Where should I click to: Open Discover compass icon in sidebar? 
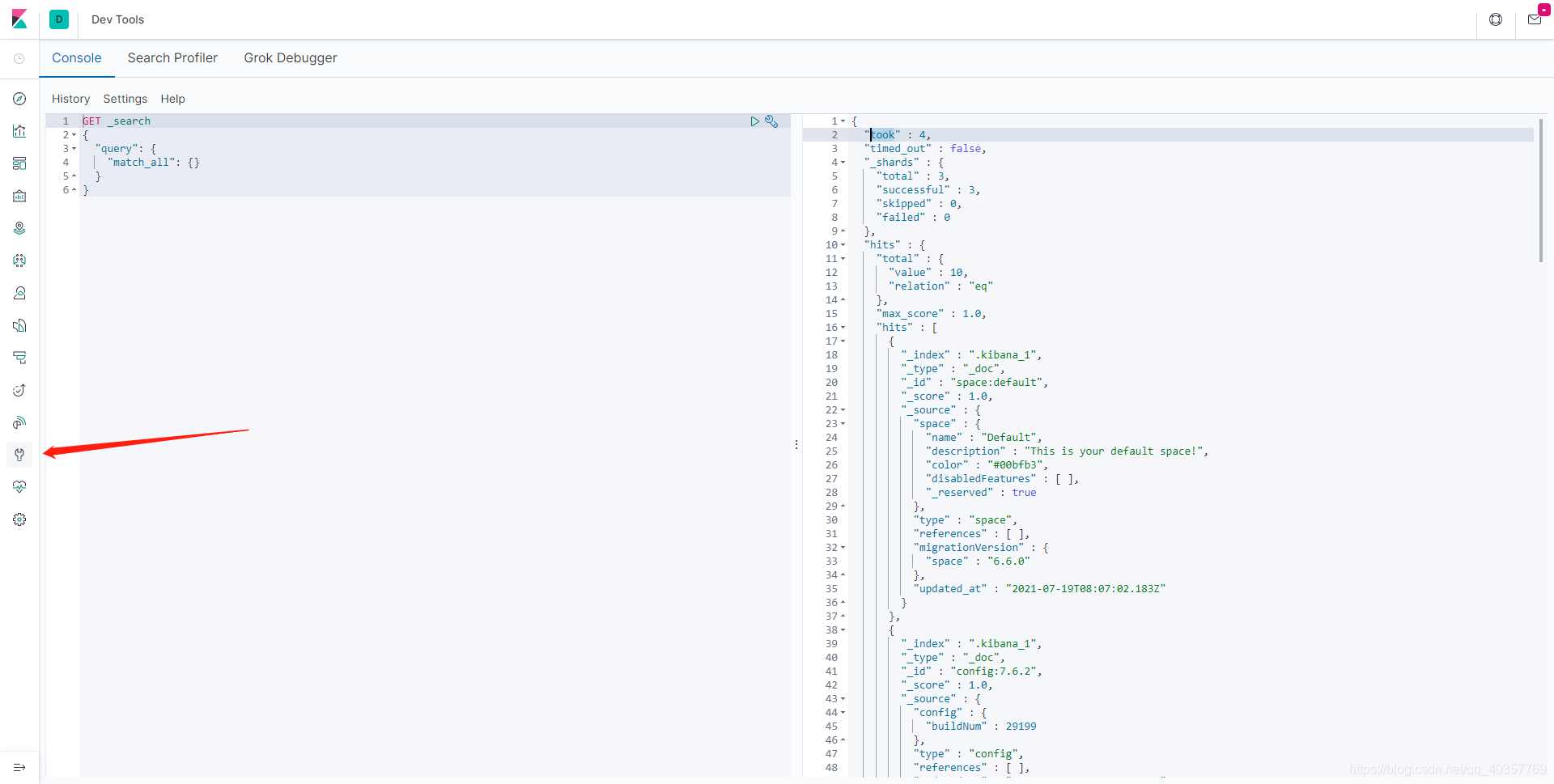pyautogui.click(x=19, y=99)
